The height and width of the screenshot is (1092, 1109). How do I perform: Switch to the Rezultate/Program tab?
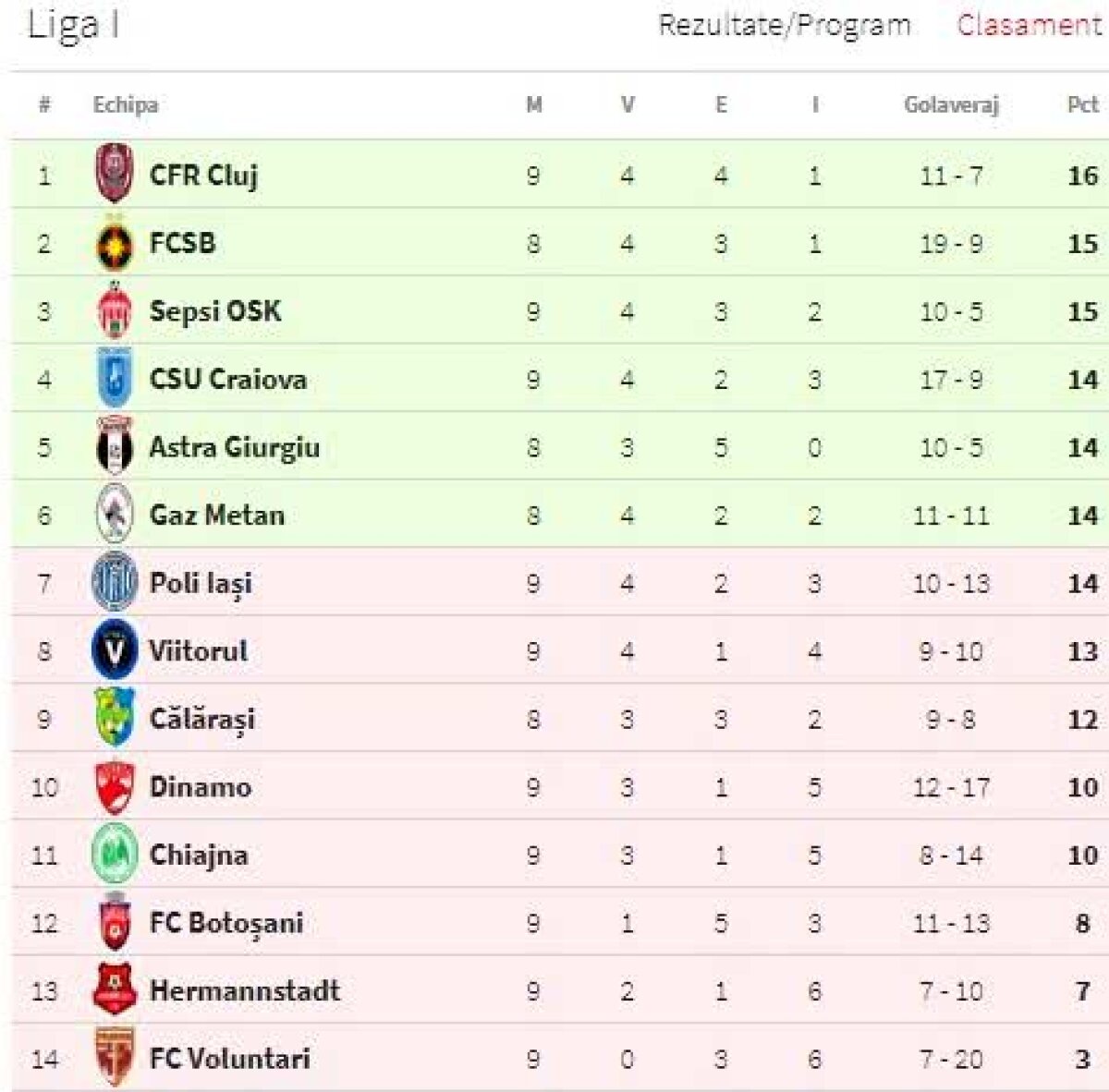(784, 25)
